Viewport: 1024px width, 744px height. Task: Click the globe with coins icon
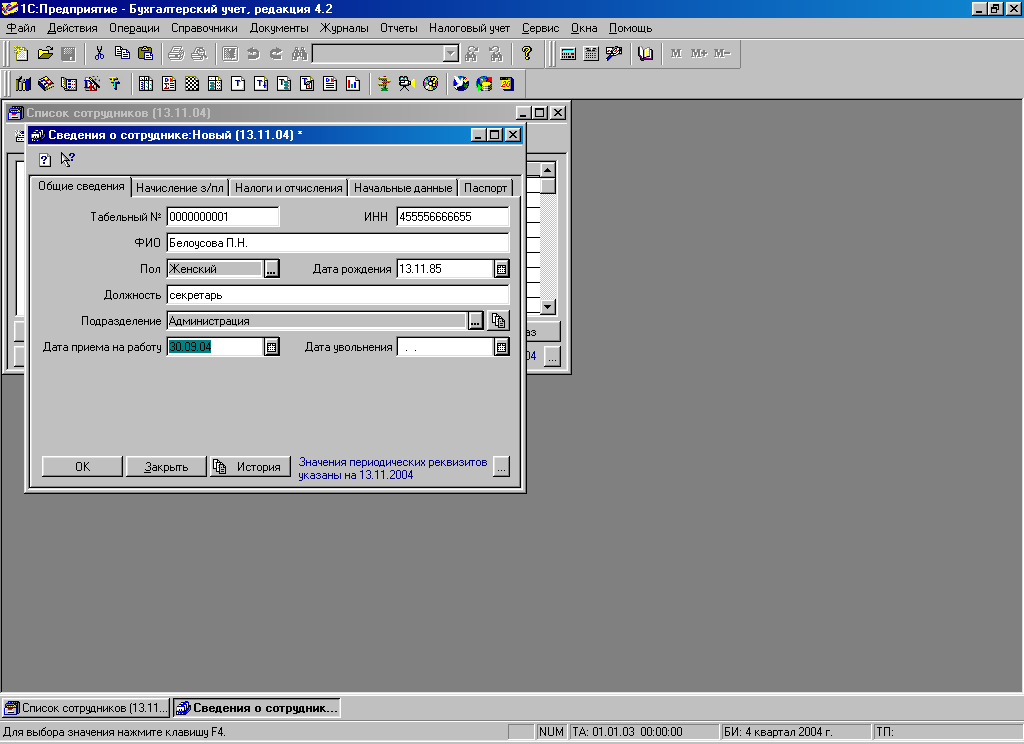tap(484, 84)
